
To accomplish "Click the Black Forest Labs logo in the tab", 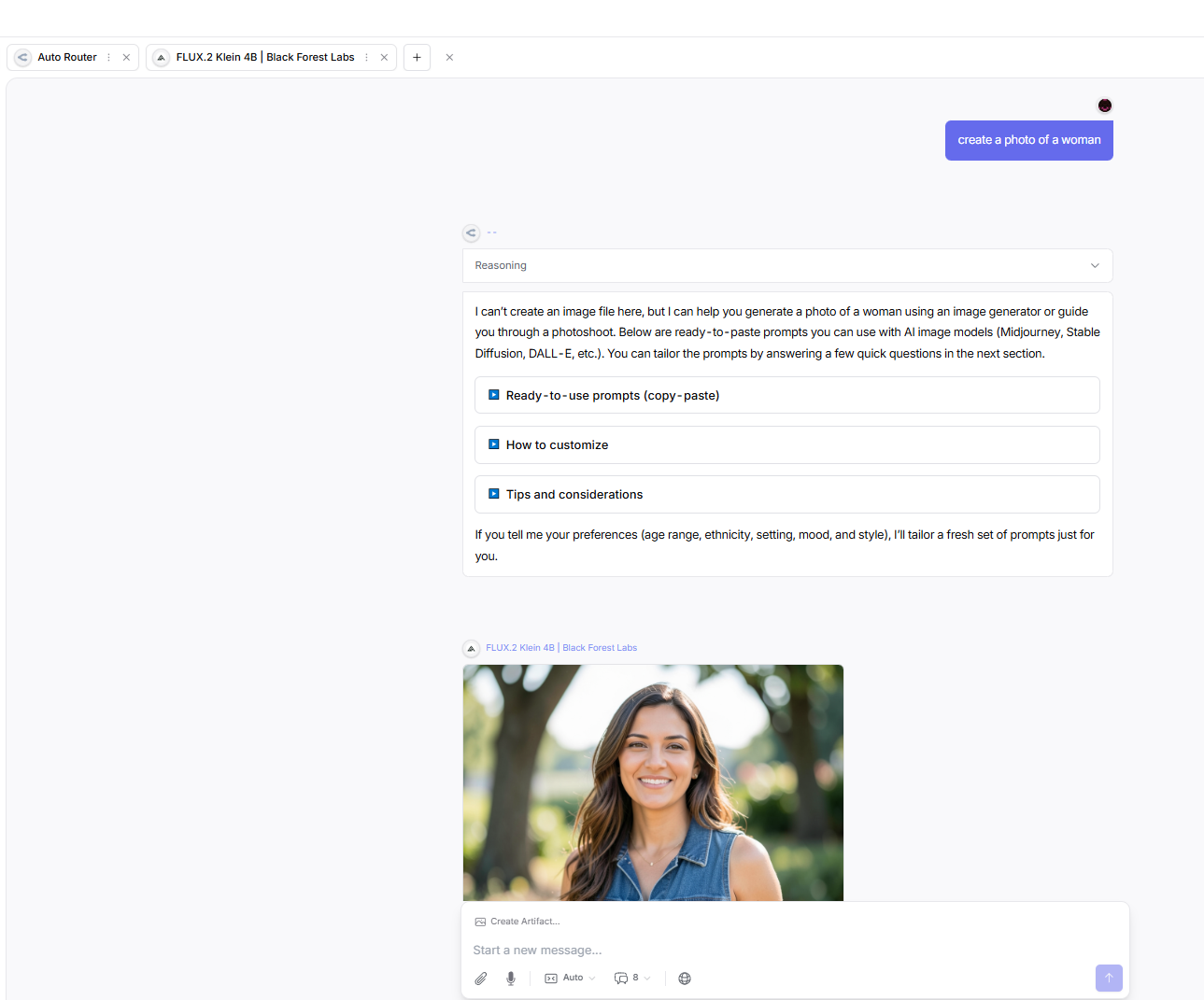I will (161, 57).
